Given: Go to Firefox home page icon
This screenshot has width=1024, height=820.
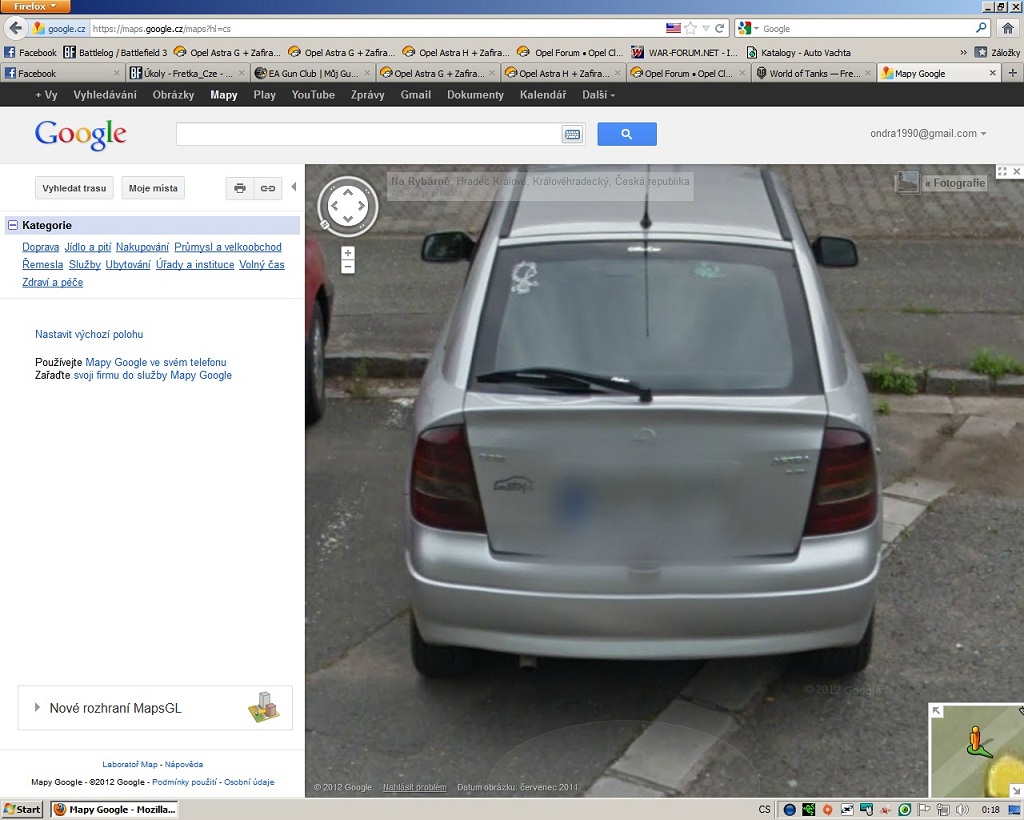Looking at the screenshot, I should 1008,28.
